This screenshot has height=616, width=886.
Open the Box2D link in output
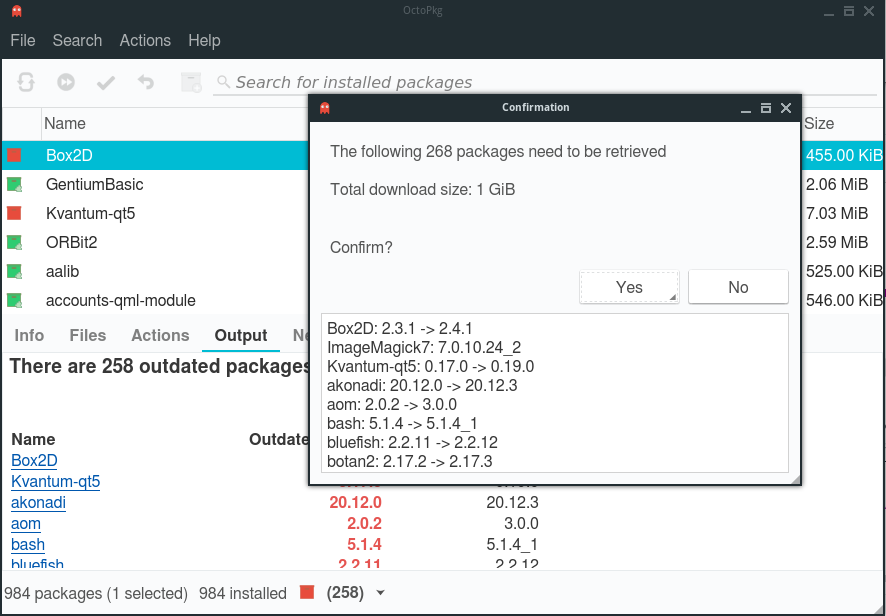[34, 461]
